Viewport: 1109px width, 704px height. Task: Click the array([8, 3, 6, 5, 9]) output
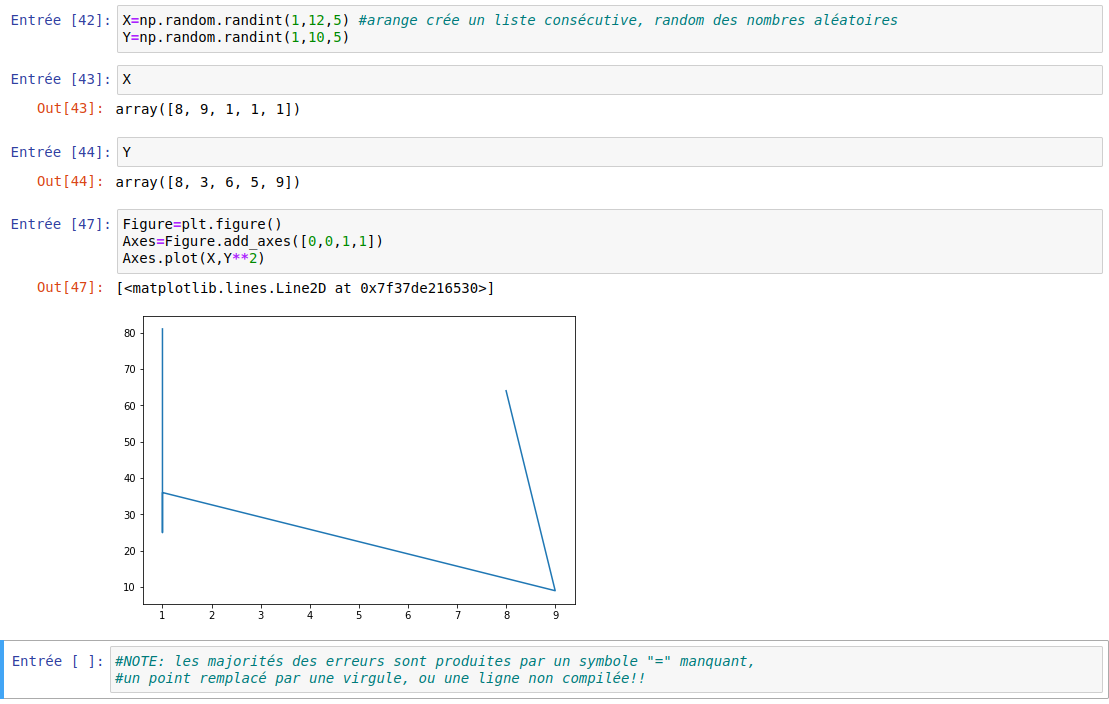pos(208,182)
